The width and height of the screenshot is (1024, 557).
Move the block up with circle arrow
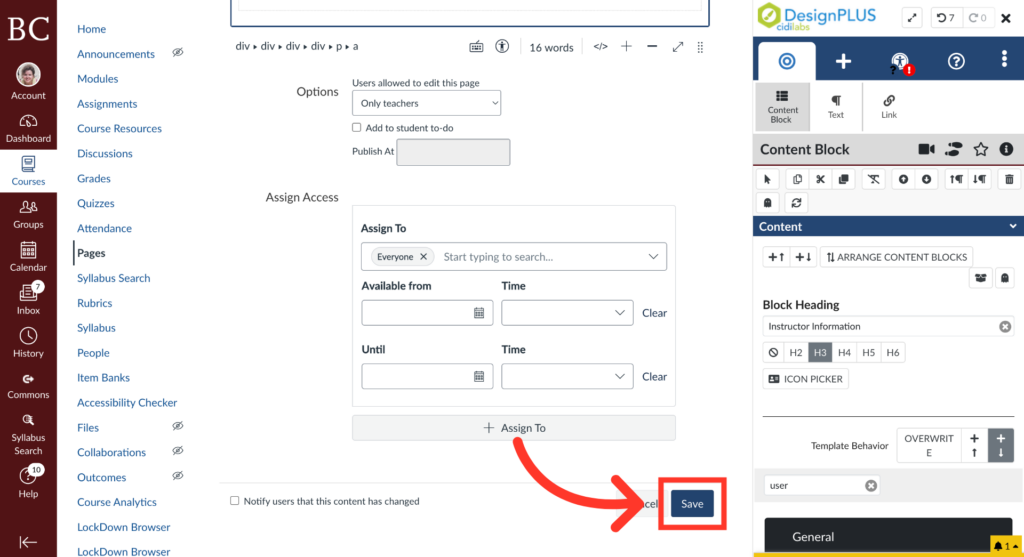click(903, 180)
